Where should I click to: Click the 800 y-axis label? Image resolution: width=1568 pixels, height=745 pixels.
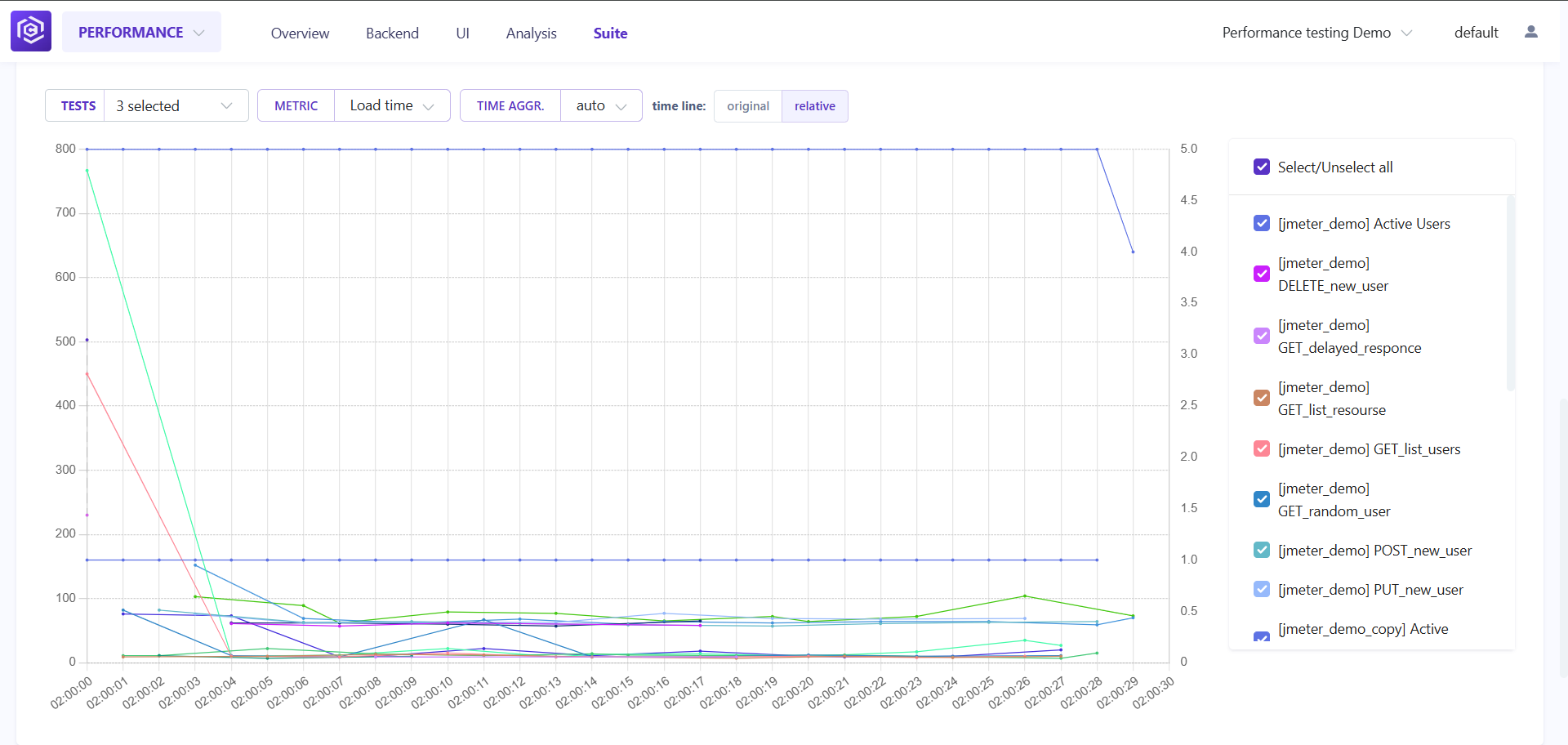[65, 149]
